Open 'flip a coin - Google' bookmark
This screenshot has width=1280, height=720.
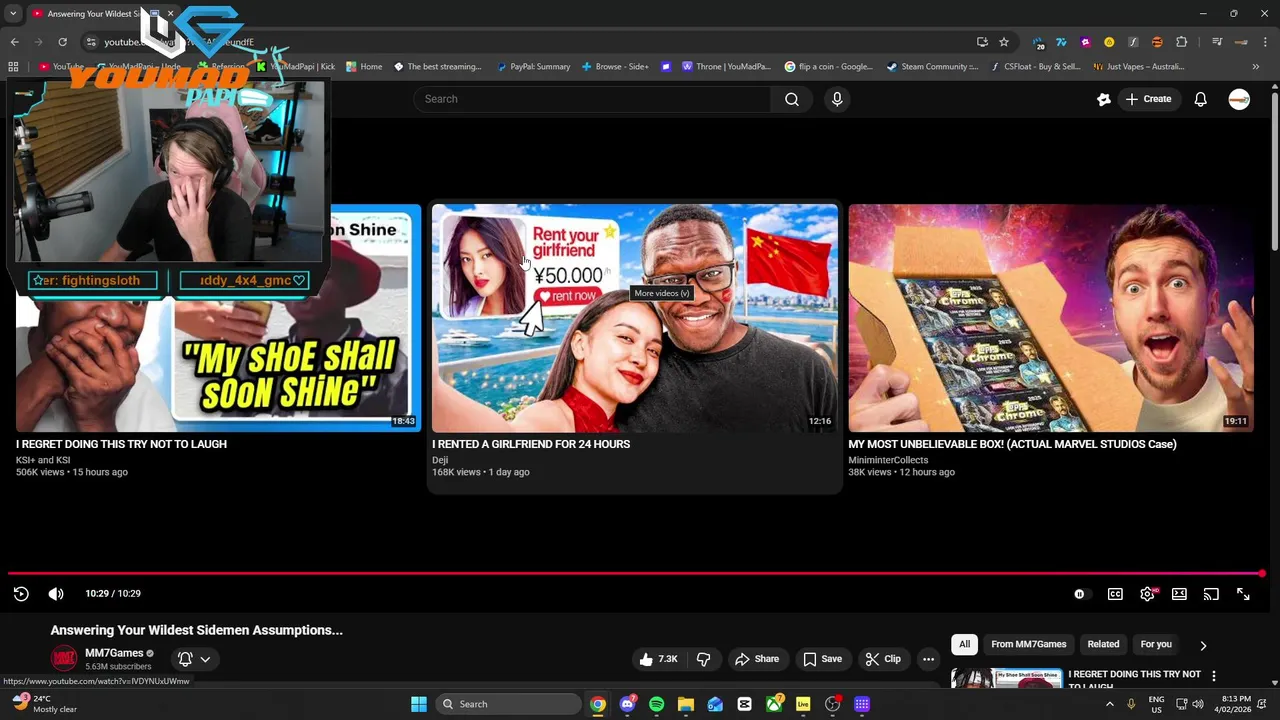pyautogui.click(x=829, y=67)
